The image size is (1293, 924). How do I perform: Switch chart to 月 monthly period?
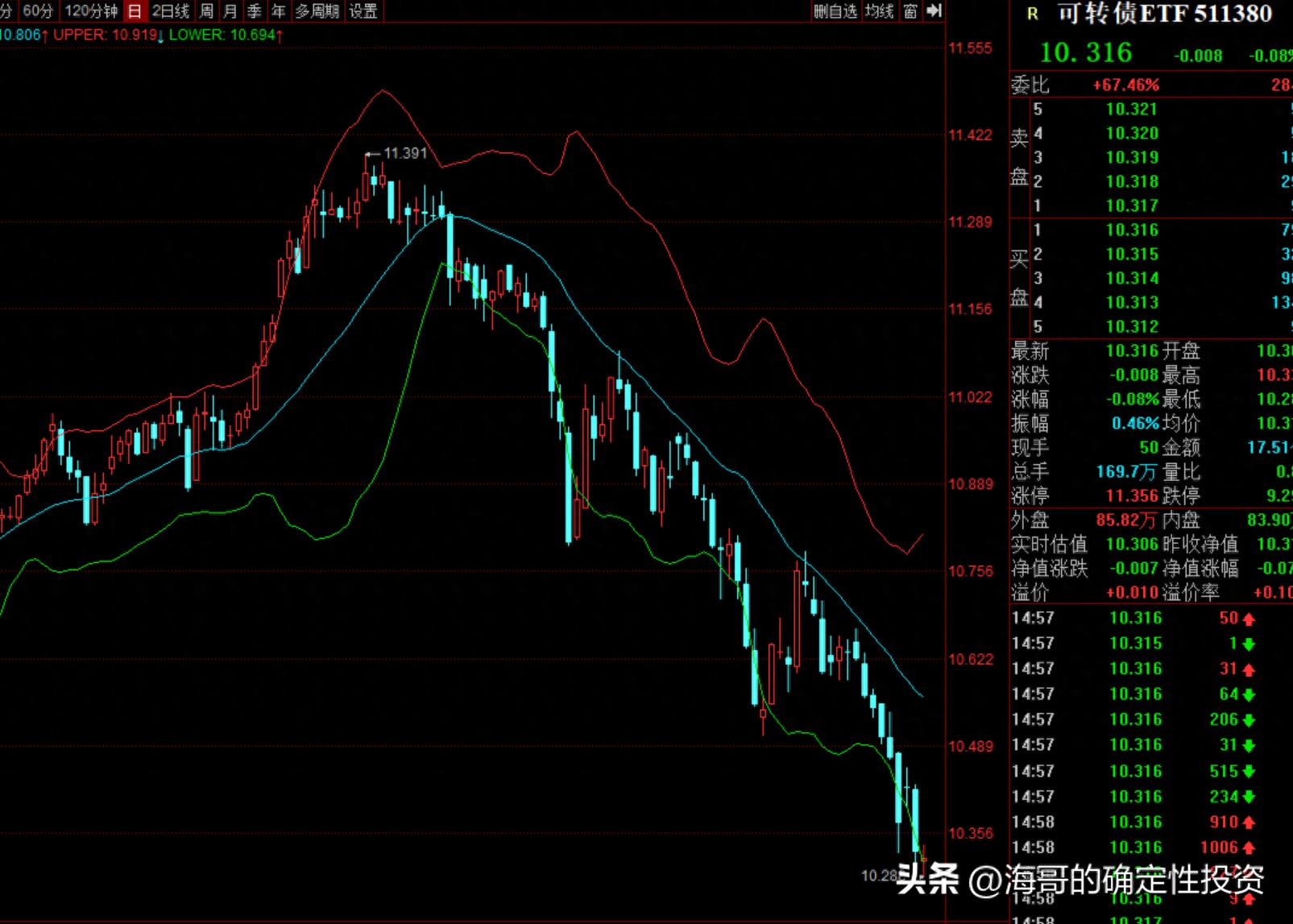[230, 11]
